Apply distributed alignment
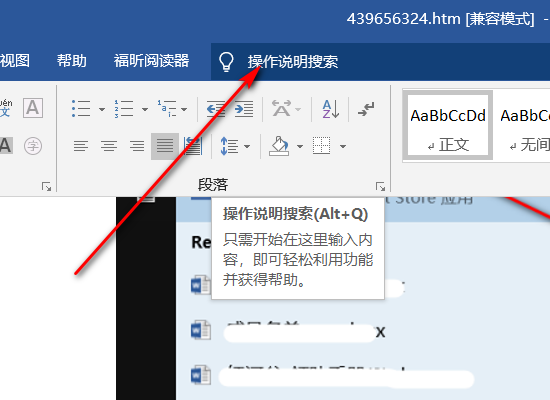 (x=193, y=146)
